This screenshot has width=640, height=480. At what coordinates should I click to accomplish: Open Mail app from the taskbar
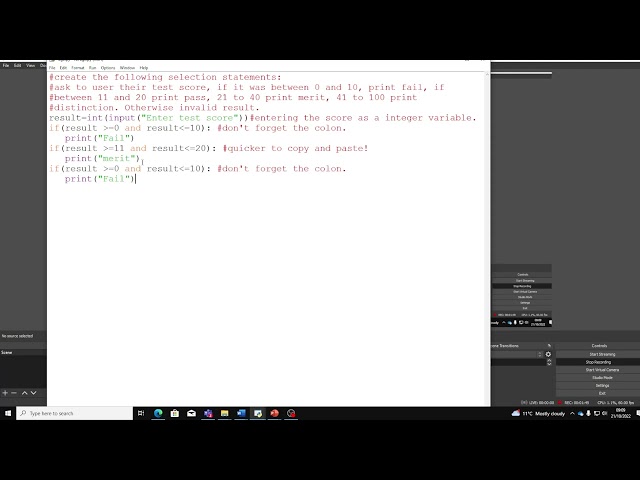coord(191,413)
